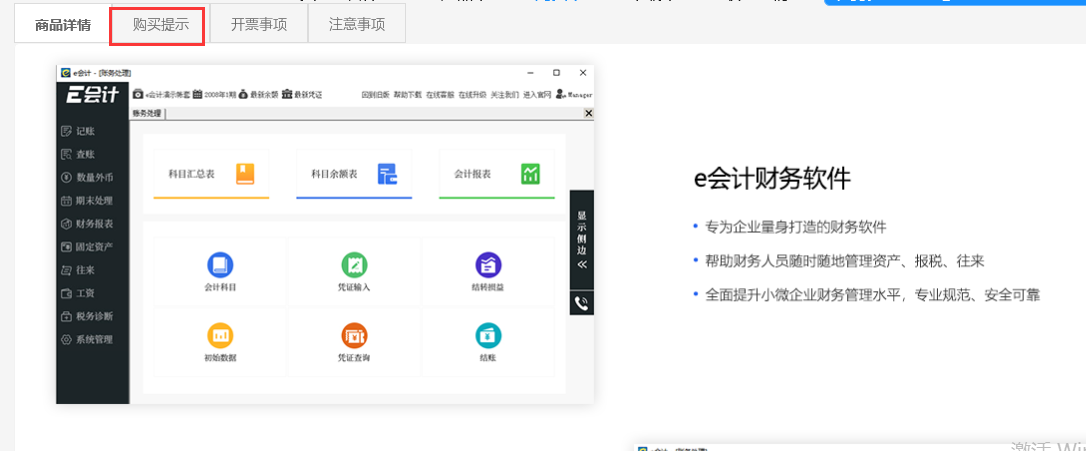Maximize the e会计 window
Image resolution: width=1086 pixels, height=451 pixels.
(x=556, y=72)
